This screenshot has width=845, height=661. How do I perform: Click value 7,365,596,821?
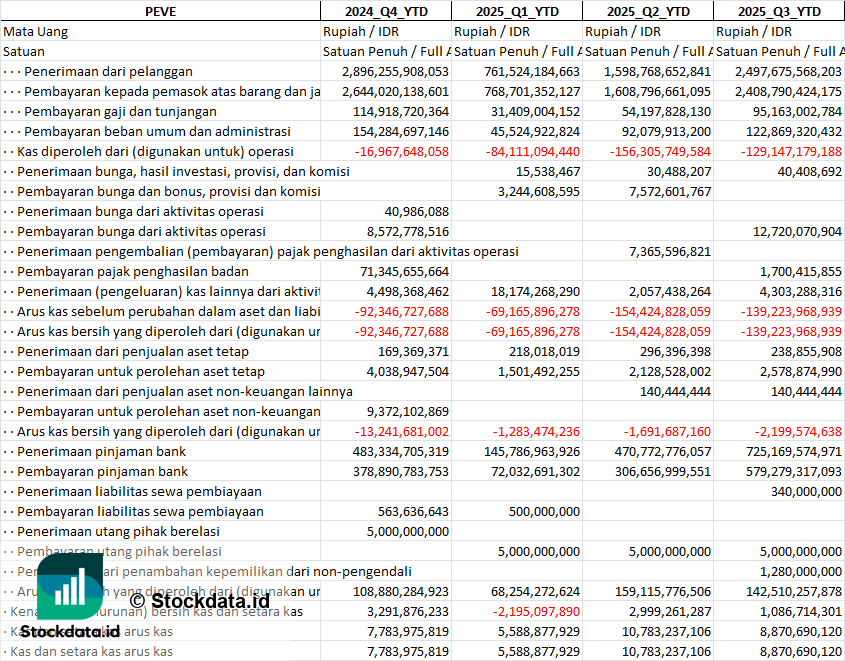coord(669,251)
